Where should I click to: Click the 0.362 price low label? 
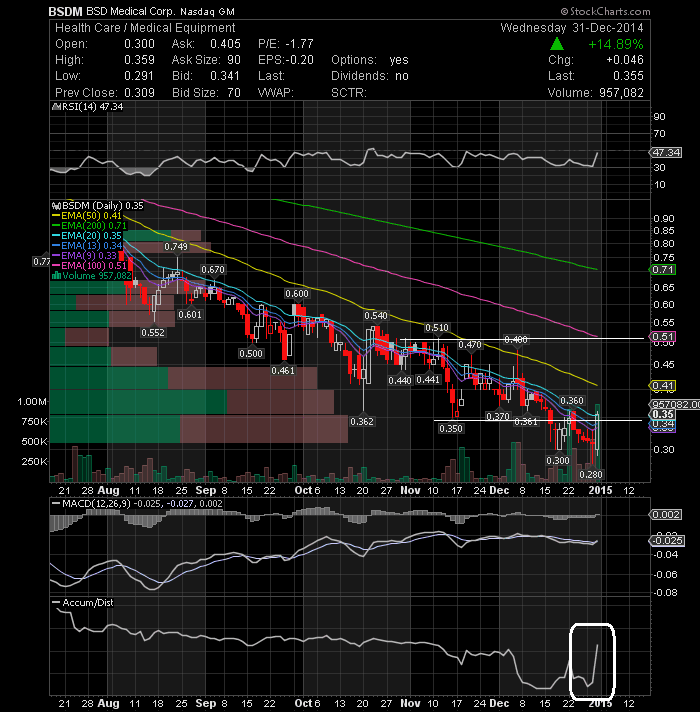(362, 422)
